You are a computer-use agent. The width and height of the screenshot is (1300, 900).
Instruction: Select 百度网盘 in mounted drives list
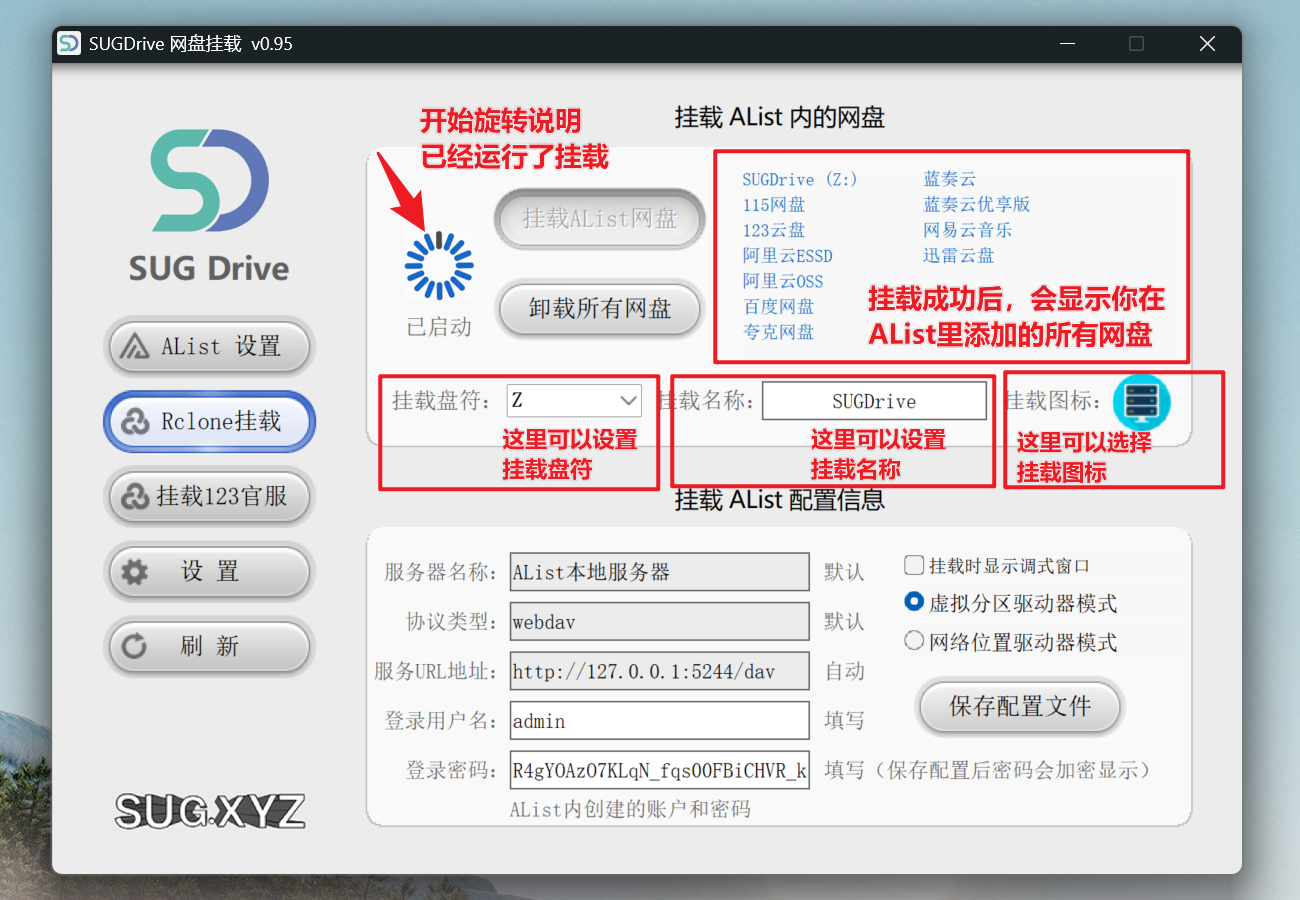[x=778, y=307]
